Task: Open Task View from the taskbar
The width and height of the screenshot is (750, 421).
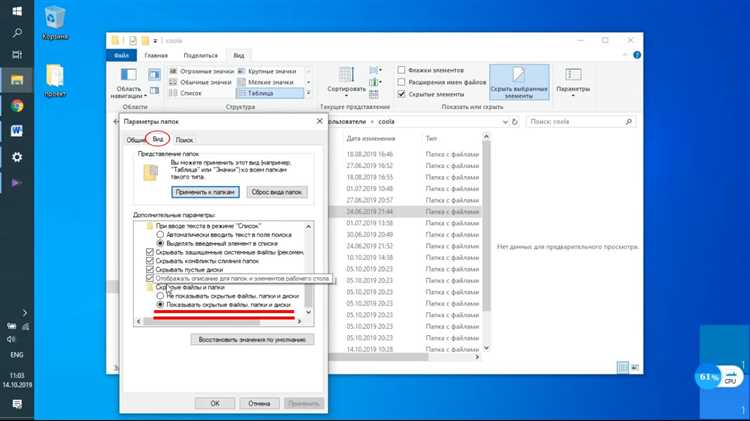Action: 17,55
